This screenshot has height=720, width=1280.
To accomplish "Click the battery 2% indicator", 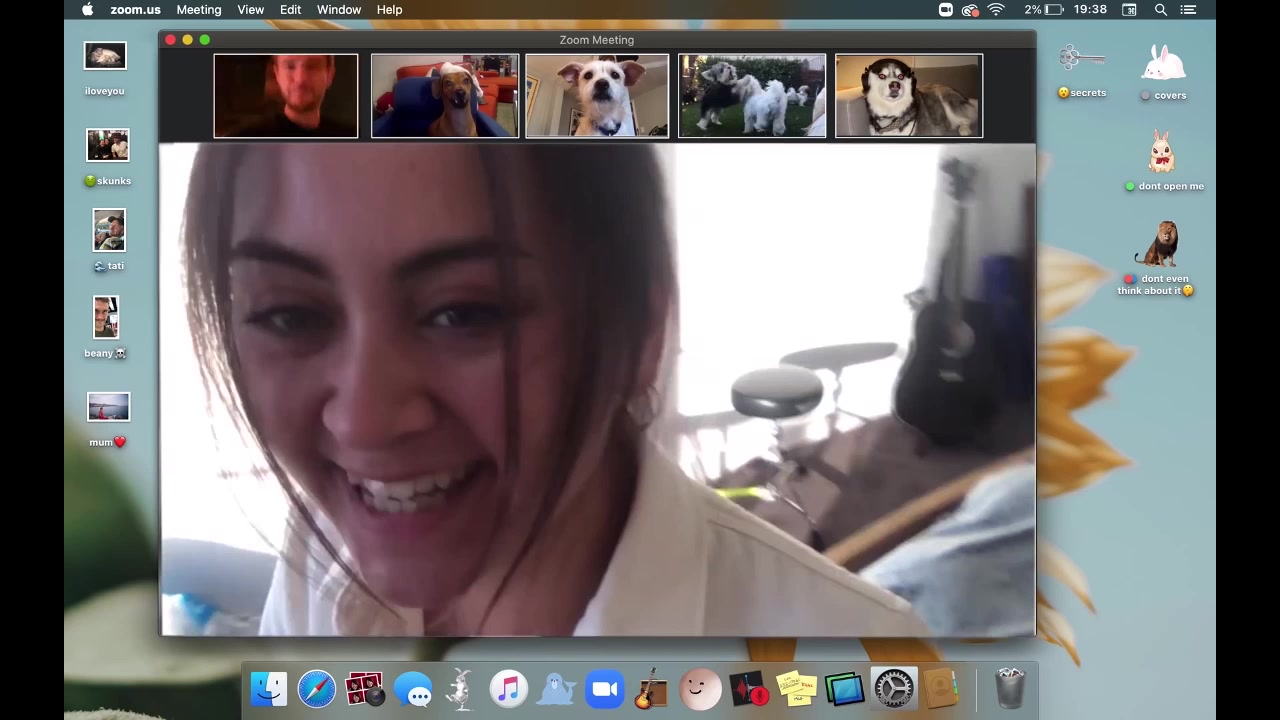I will (x=1044, y=10).
